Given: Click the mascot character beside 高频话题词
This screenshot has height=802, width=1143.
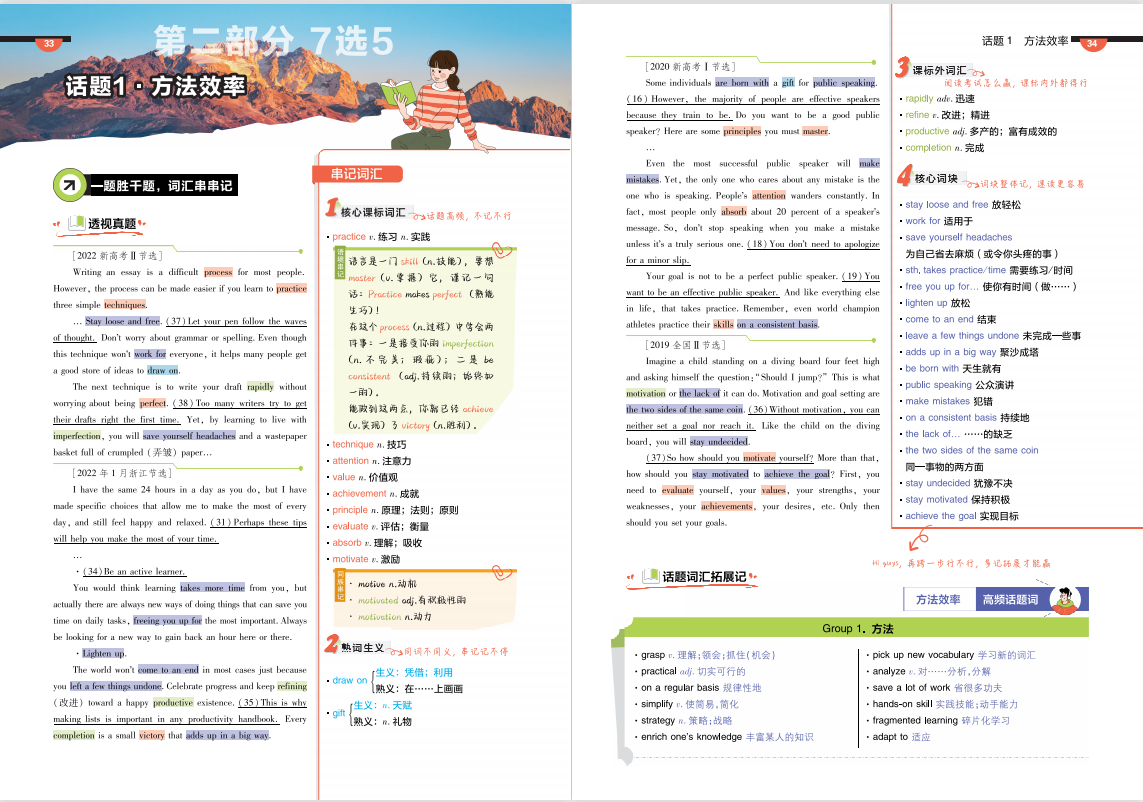Looking at the screenshot, I should click(x=1066, y=599).
